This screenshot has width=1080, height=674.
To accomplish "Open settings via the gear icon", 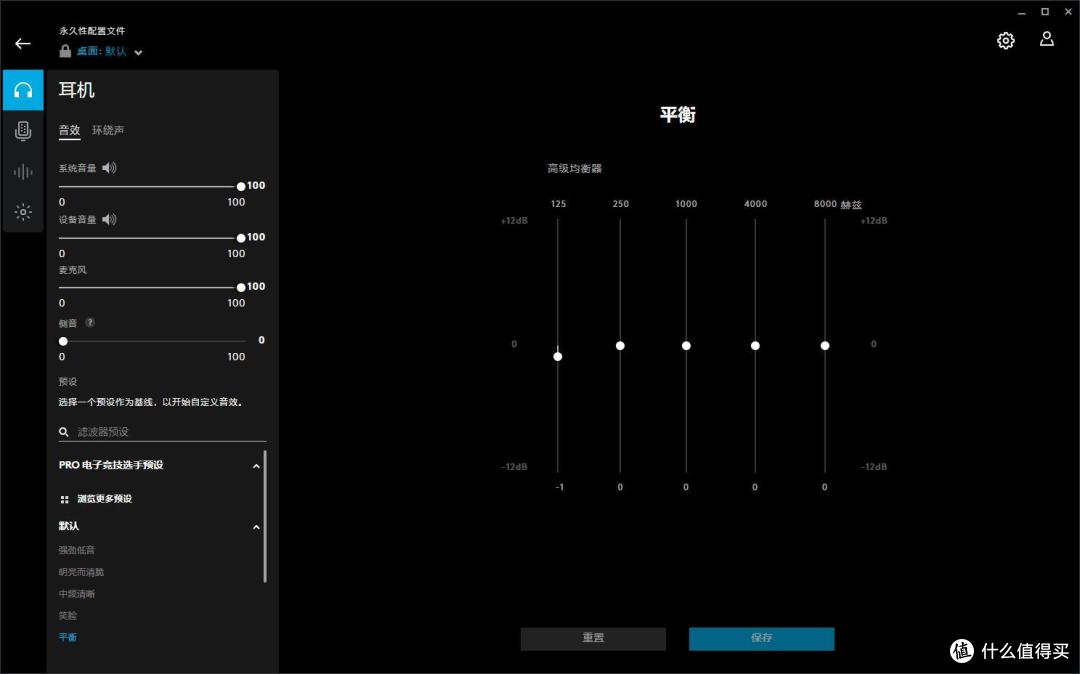I will pyautogui.click(x=1006, y=41).
